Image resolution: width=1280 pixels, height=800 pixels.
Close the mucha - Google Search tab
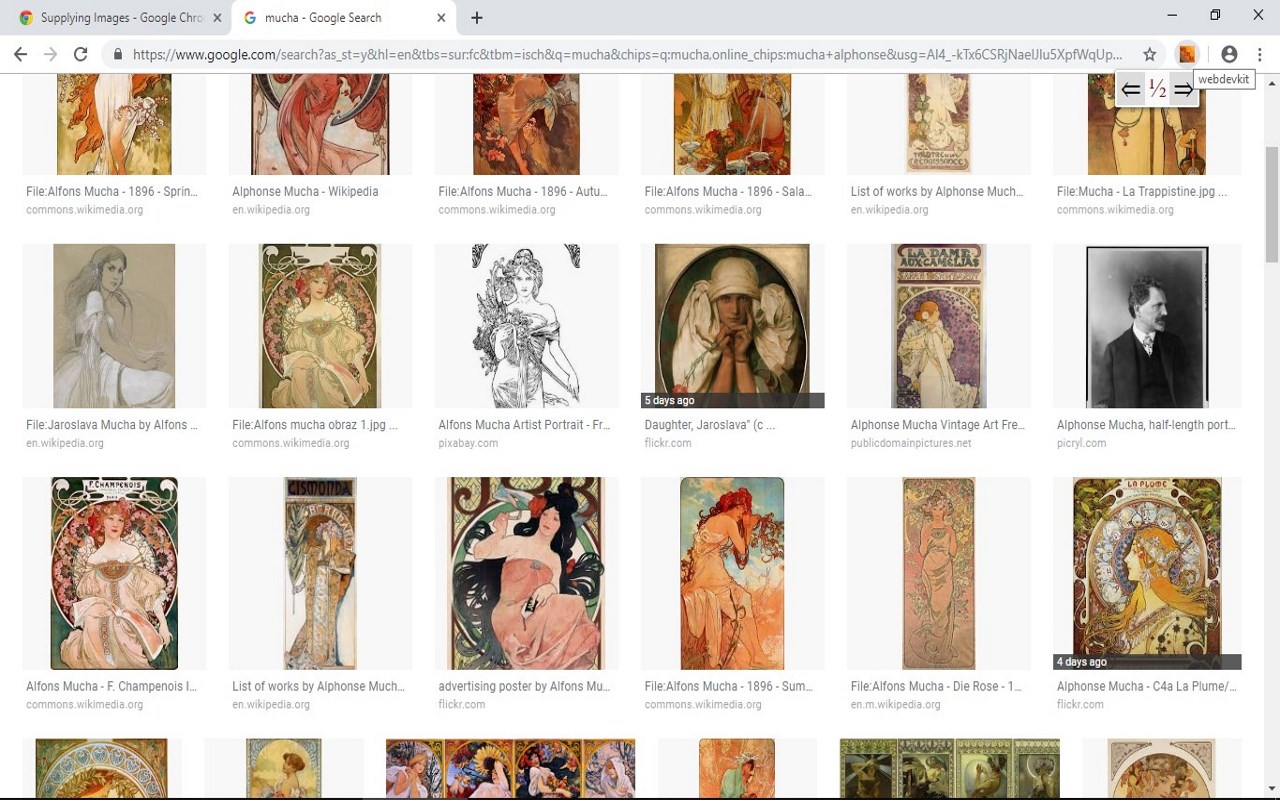[441, 18]
